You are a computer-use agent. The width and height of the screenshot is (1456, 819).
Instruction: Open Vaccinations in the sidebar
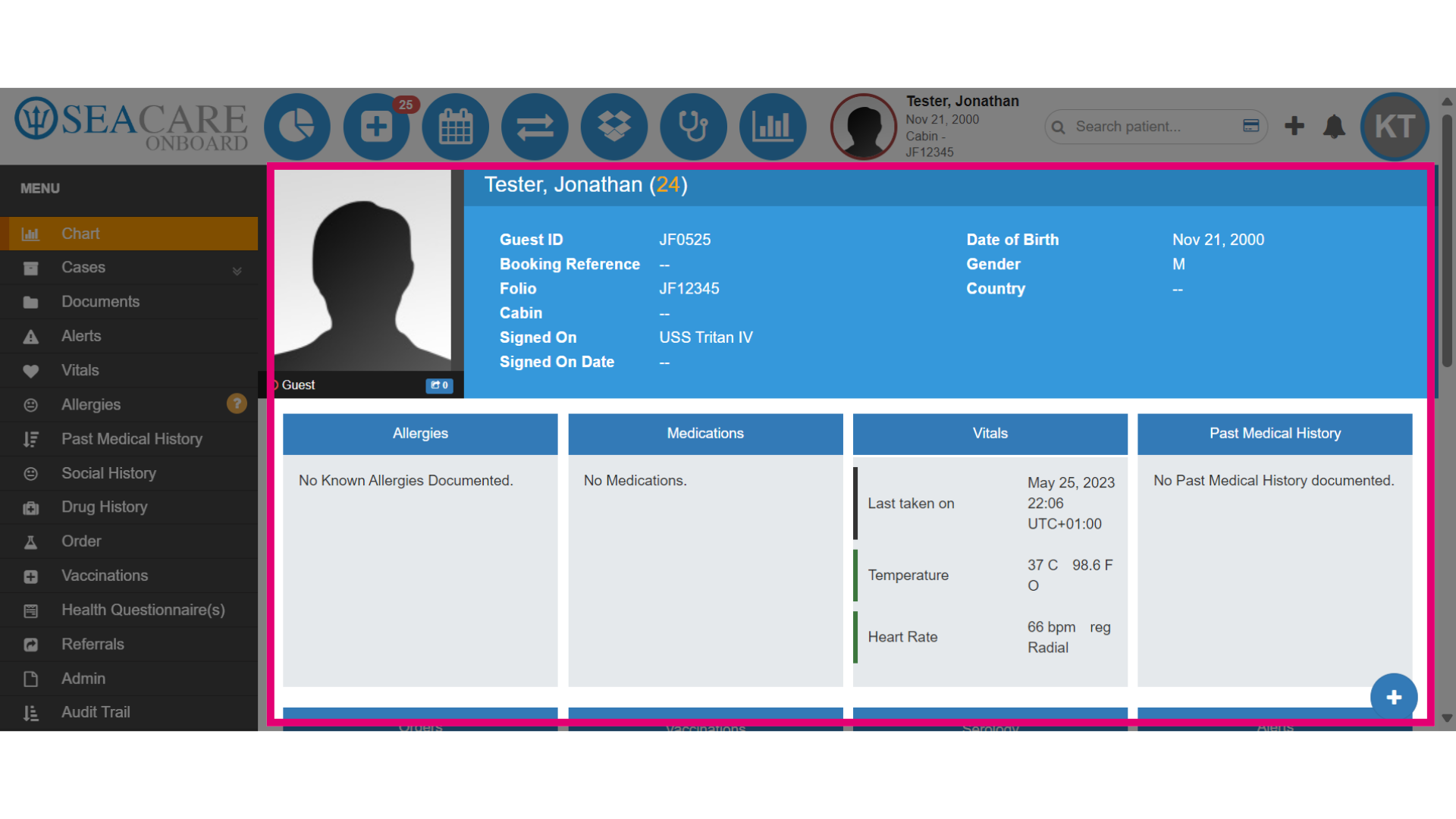129,576
